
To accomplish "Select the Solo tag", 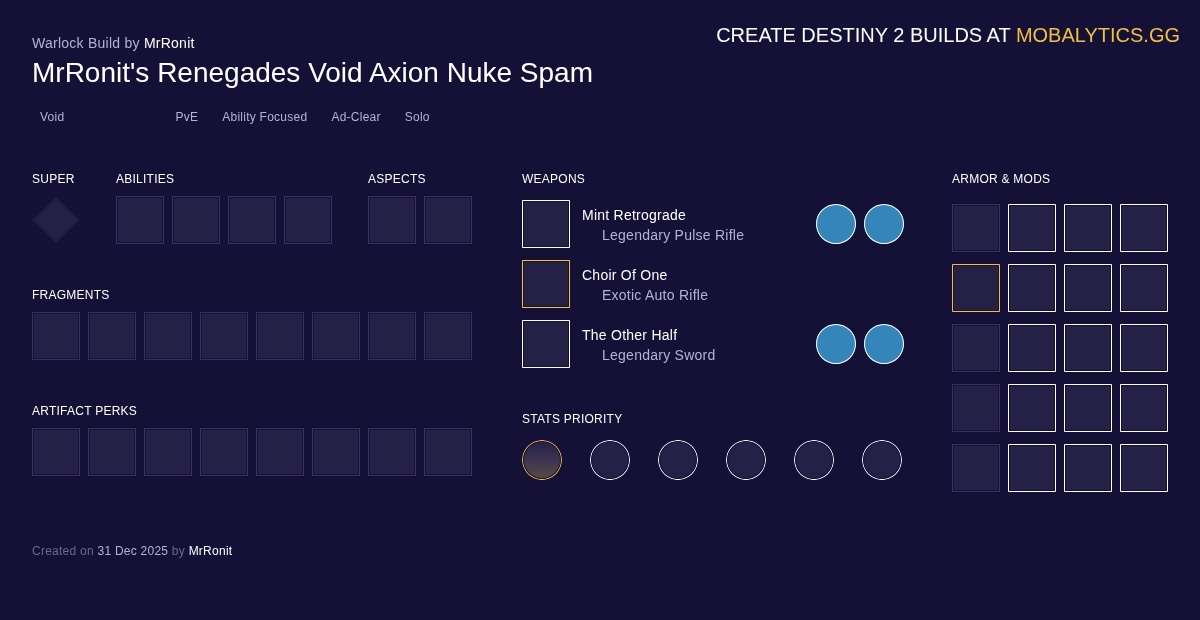I will pos(417,117).
